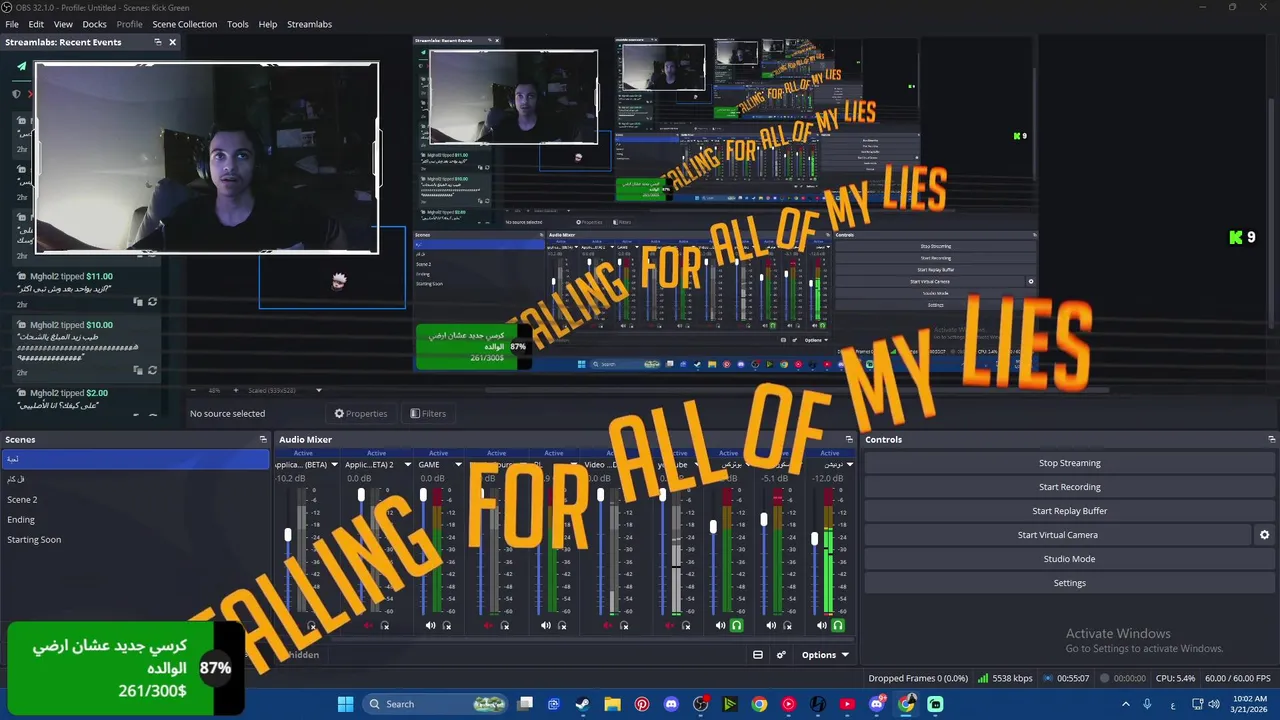Mute the GAME audio channel
This screenshot has width=1280, height=720.
click(x=431, y=625)
